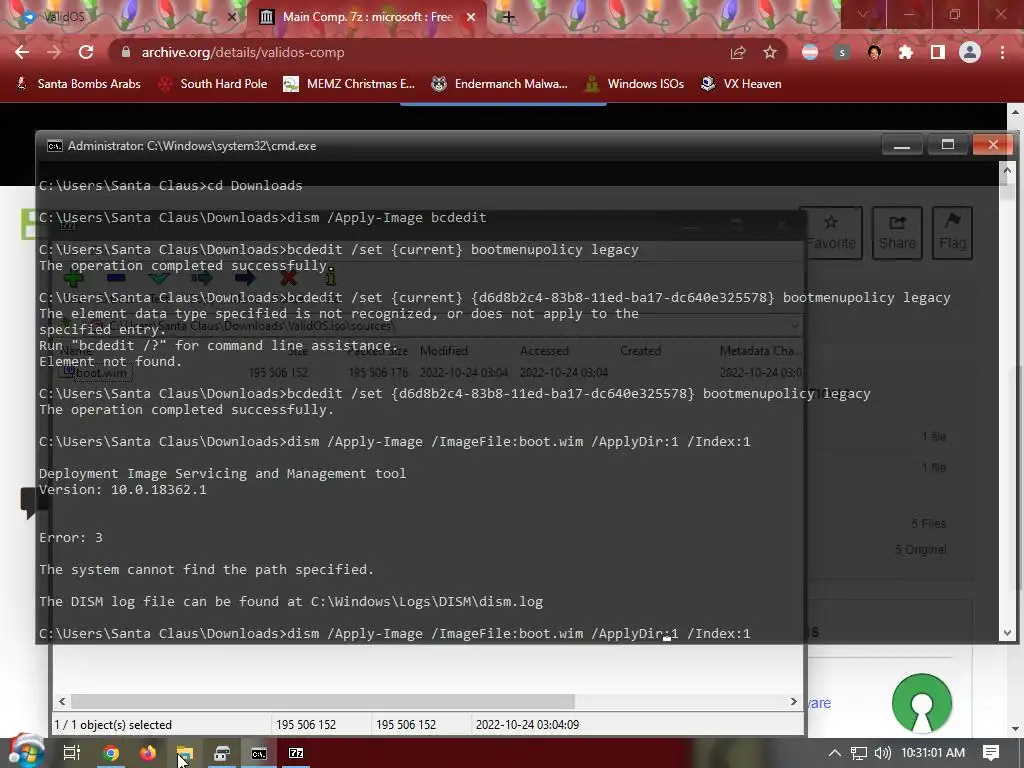Bookmark this page with the star icon
The image size is (1024, 768).
click(x=770, y=52)
